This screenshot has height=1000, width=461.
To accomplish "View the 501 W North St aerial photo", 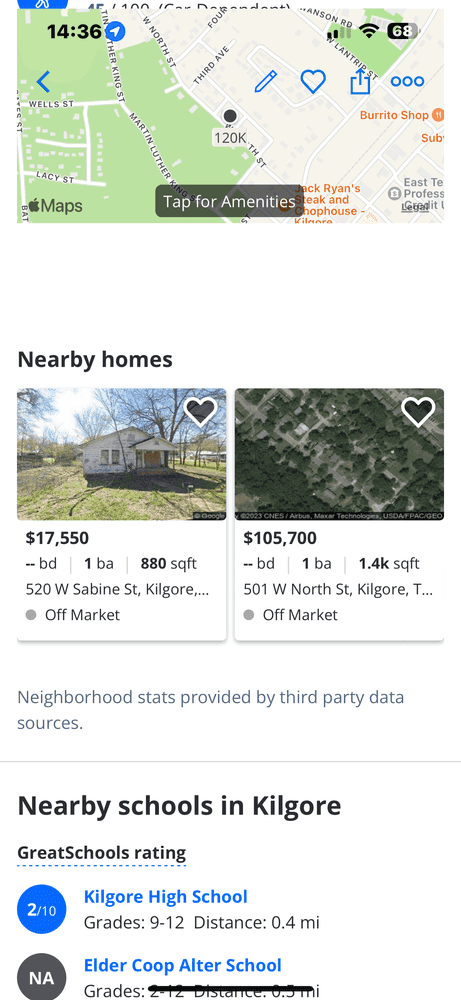I will (339, 454).
